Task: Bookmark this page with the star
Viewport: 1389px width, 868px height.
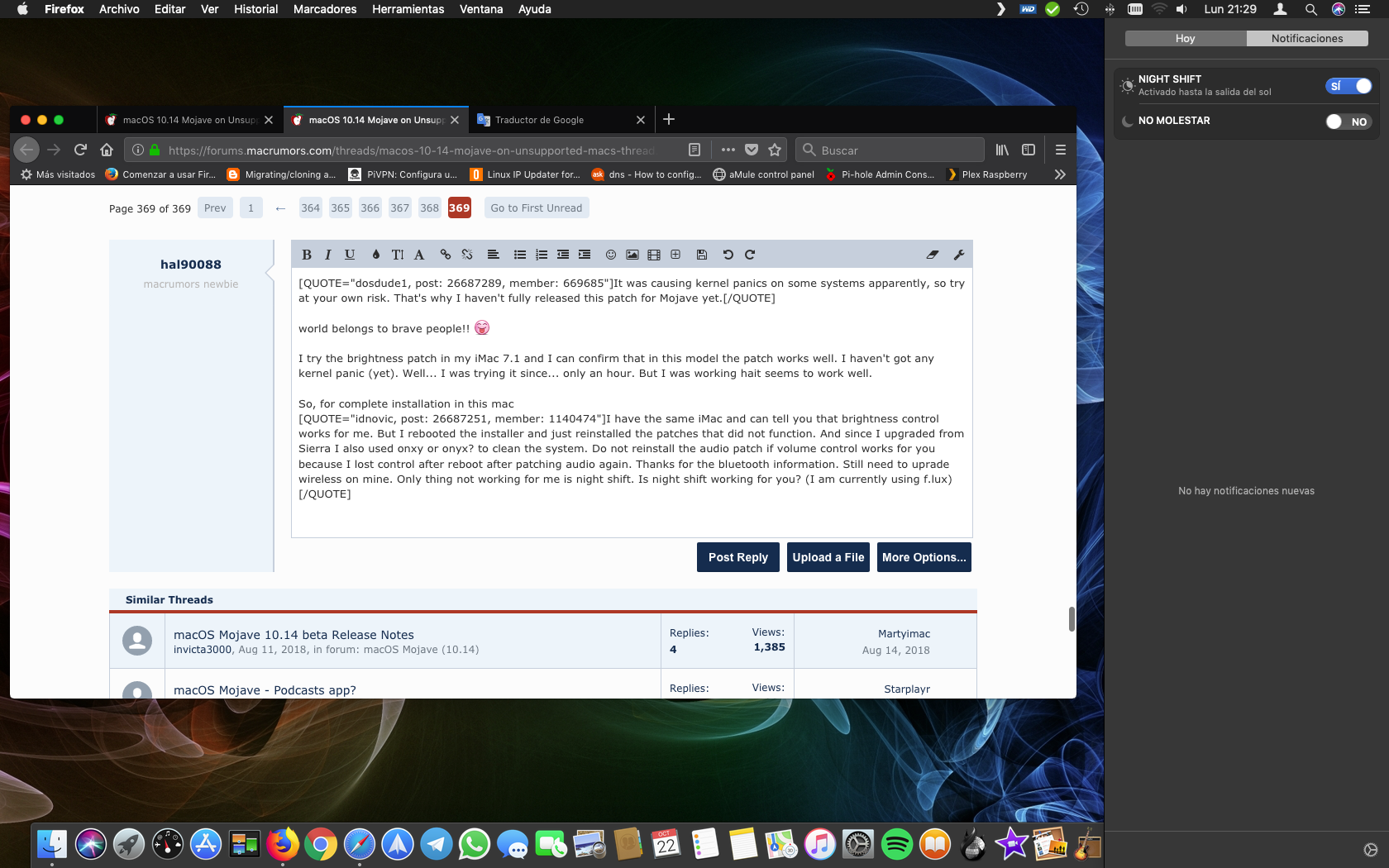Action: click(x=775, y=150)
